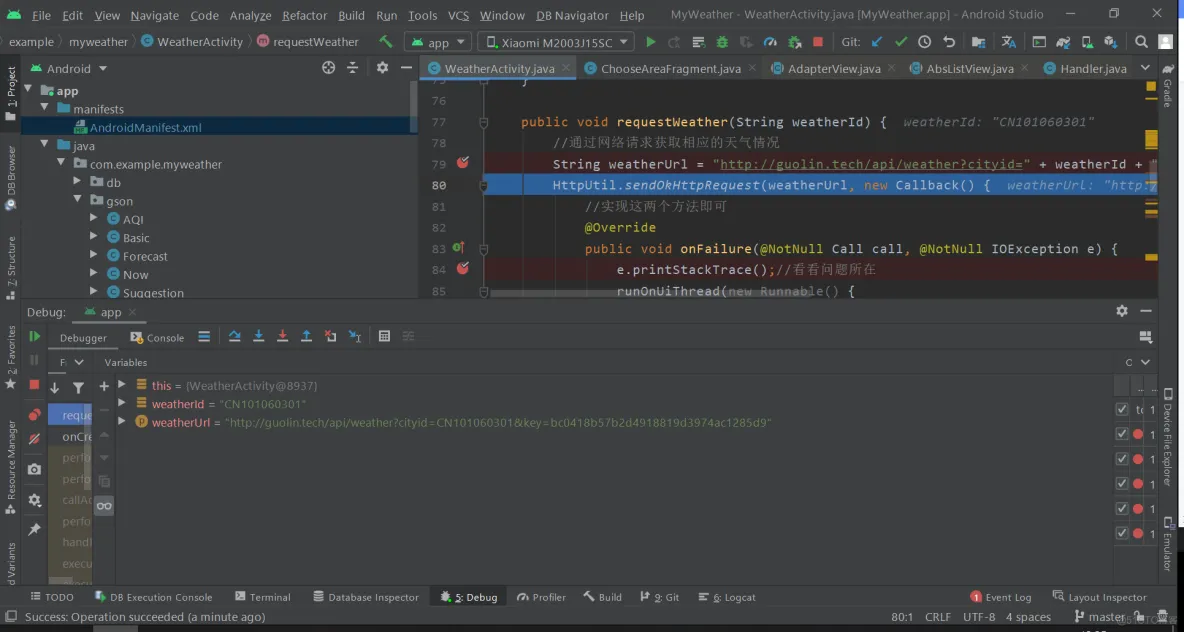Click the Step Over arrow

coord(234,336)
